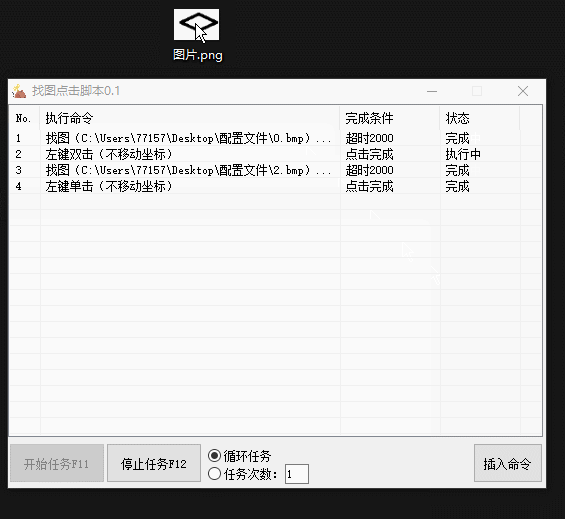
Task: Focus the 任务次数 count input field
Action: [297, 474]
